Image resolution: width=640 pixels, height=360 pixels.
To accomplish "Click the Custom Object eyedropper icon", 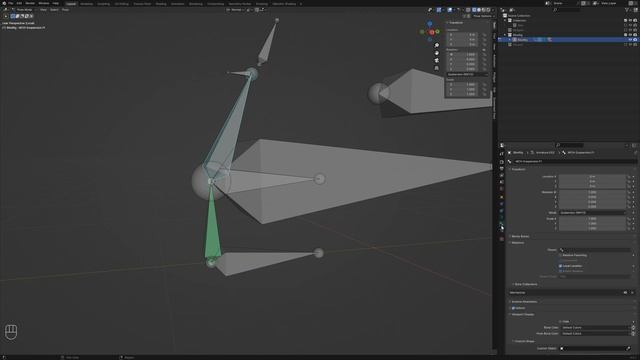I will (x=628, y=349).
